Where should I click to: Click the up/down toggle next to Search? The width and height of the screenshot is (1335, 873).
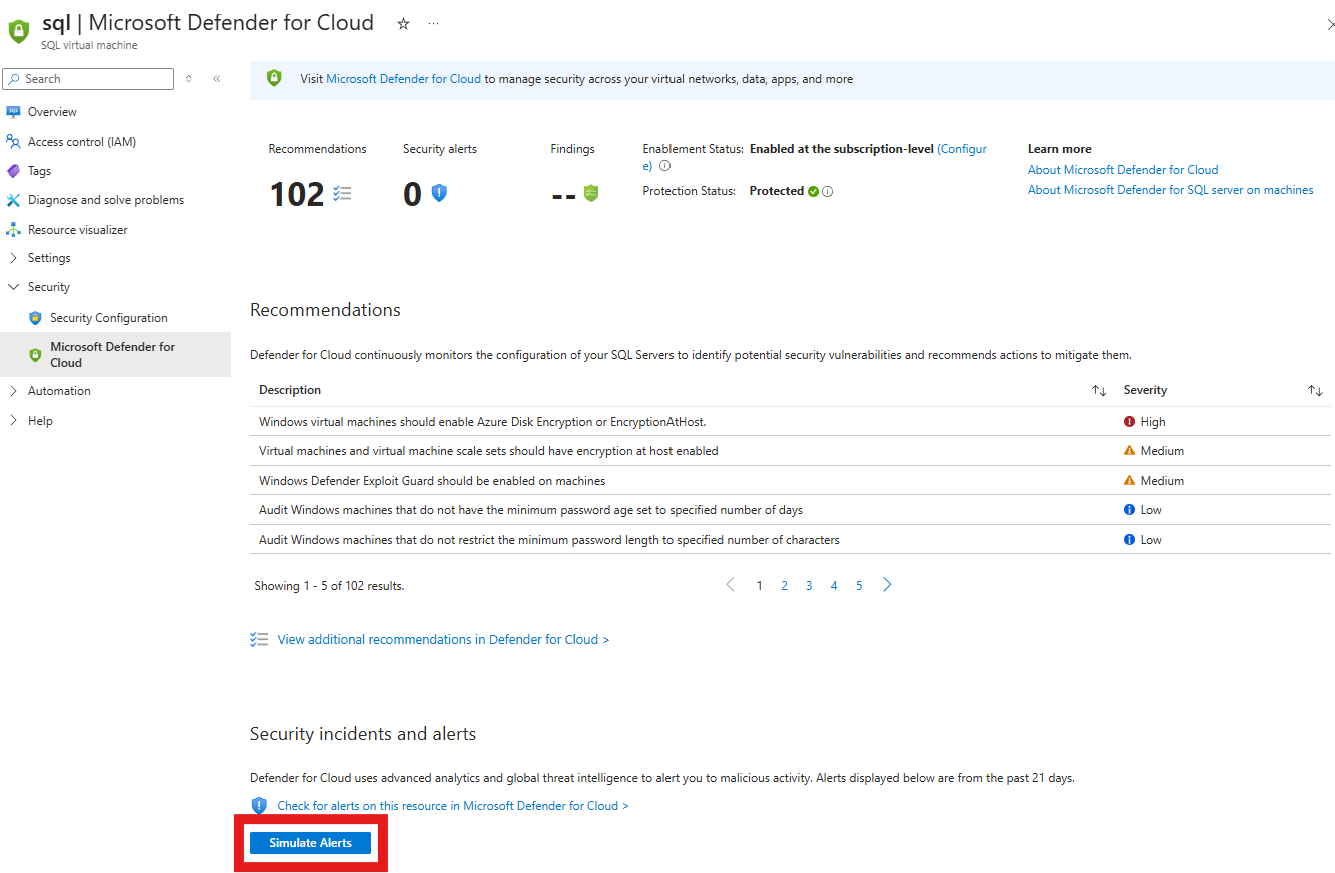pyautogui.click(x=189, y=79)
